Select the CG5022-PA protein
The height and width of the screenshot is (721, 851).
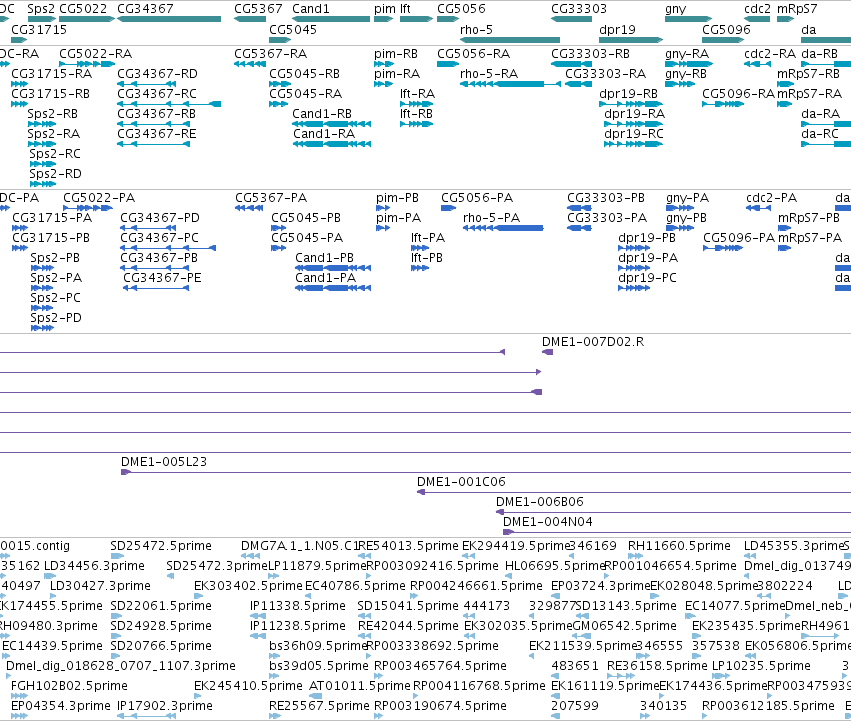click(x=88, y=207)
